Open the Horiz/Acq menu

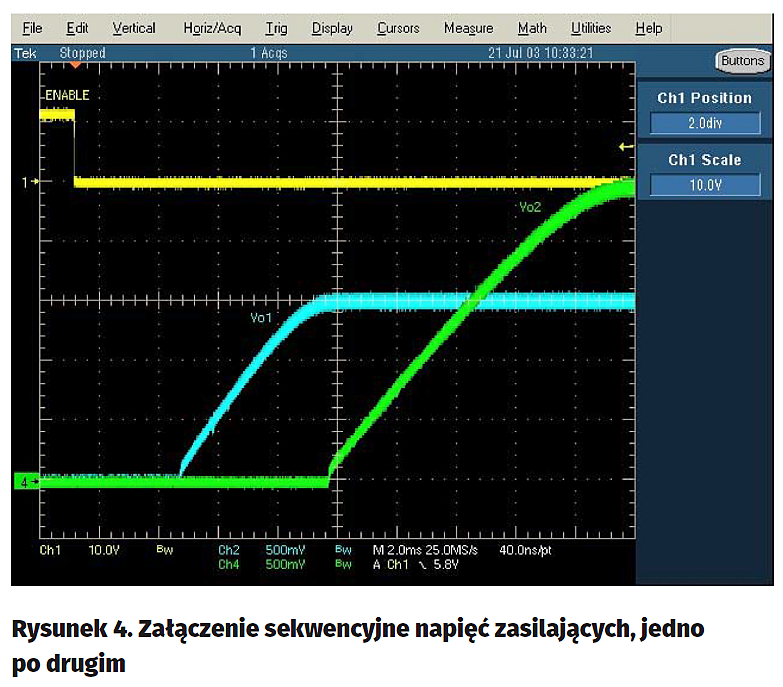[212, 28]
